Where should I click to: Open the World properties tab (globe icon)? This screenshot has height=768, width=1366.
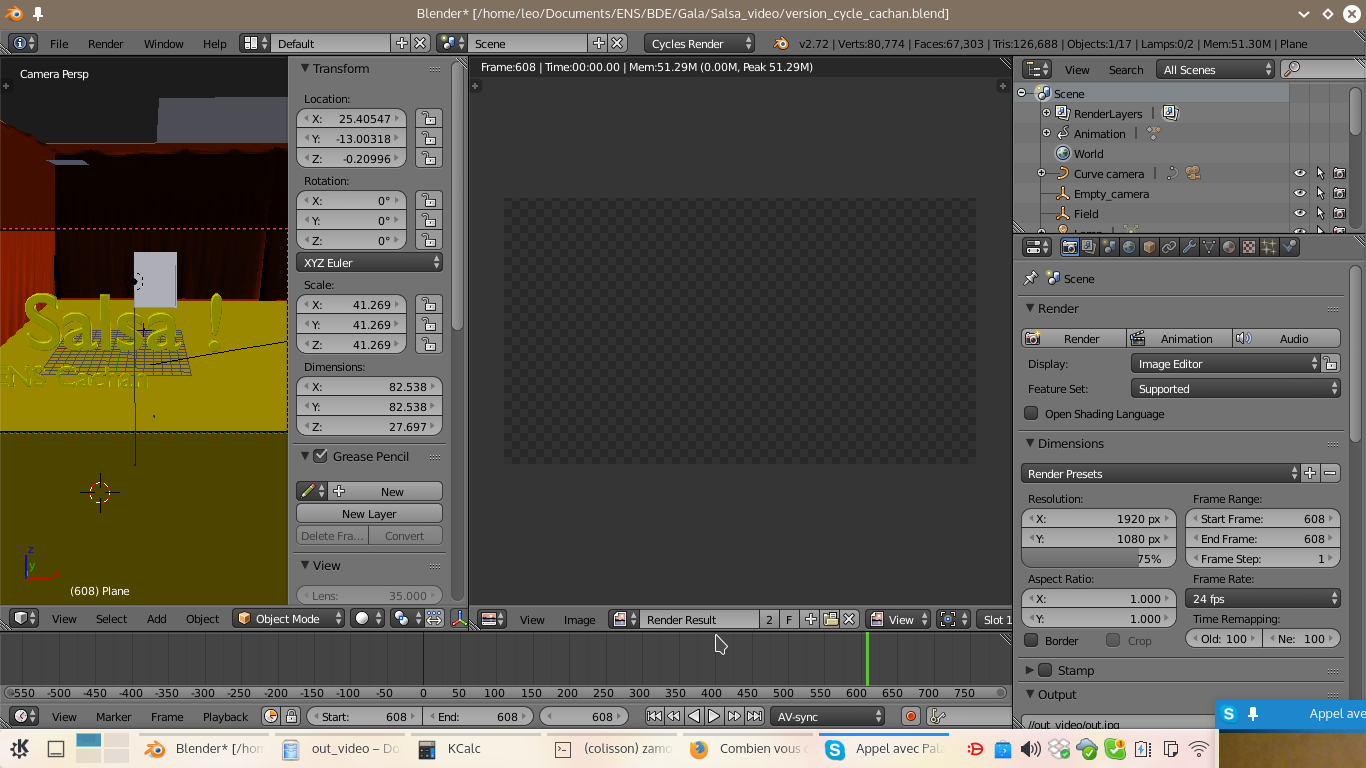pos(1129,247)
